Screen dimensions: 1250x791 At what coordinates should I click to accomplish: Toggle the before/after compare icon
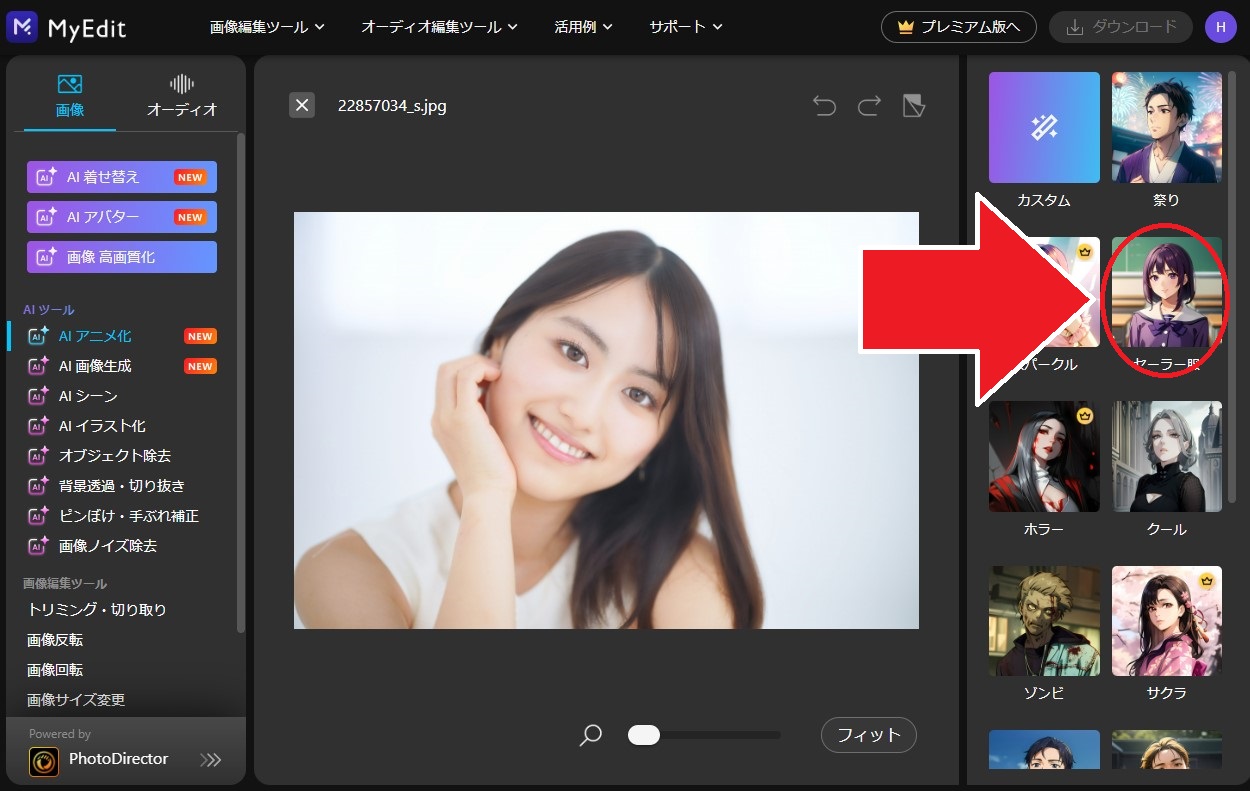click(913, 106)
